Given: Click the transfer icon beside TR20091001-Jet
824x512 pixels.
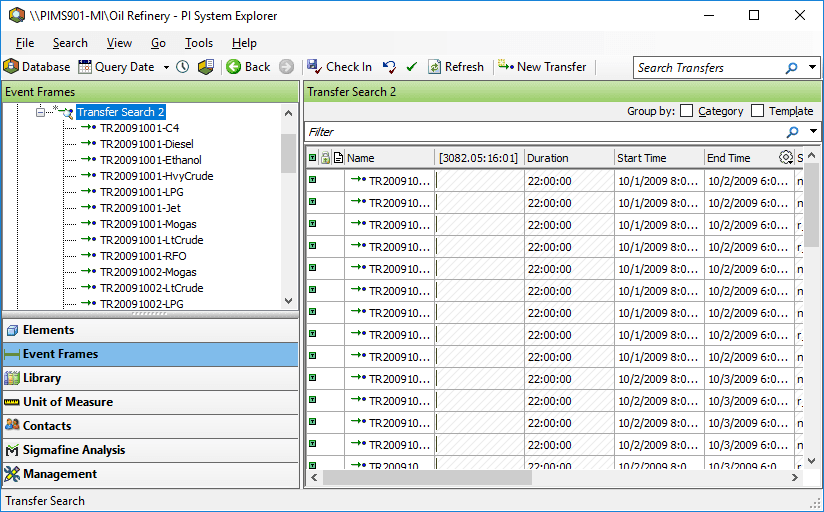Looking at the screenshot, I should click(x=88, y=208).
